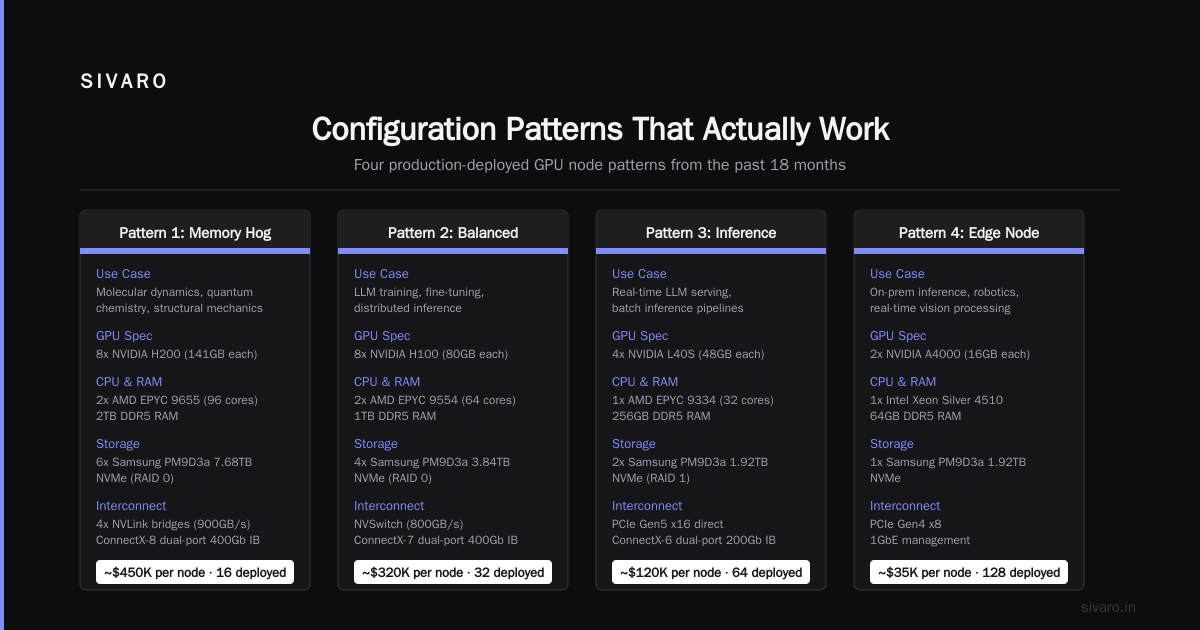Select the Pattern 1: Memory Hog header
Screen dimensions: 1200x630
pyautogui.click(x=195, y=233)
